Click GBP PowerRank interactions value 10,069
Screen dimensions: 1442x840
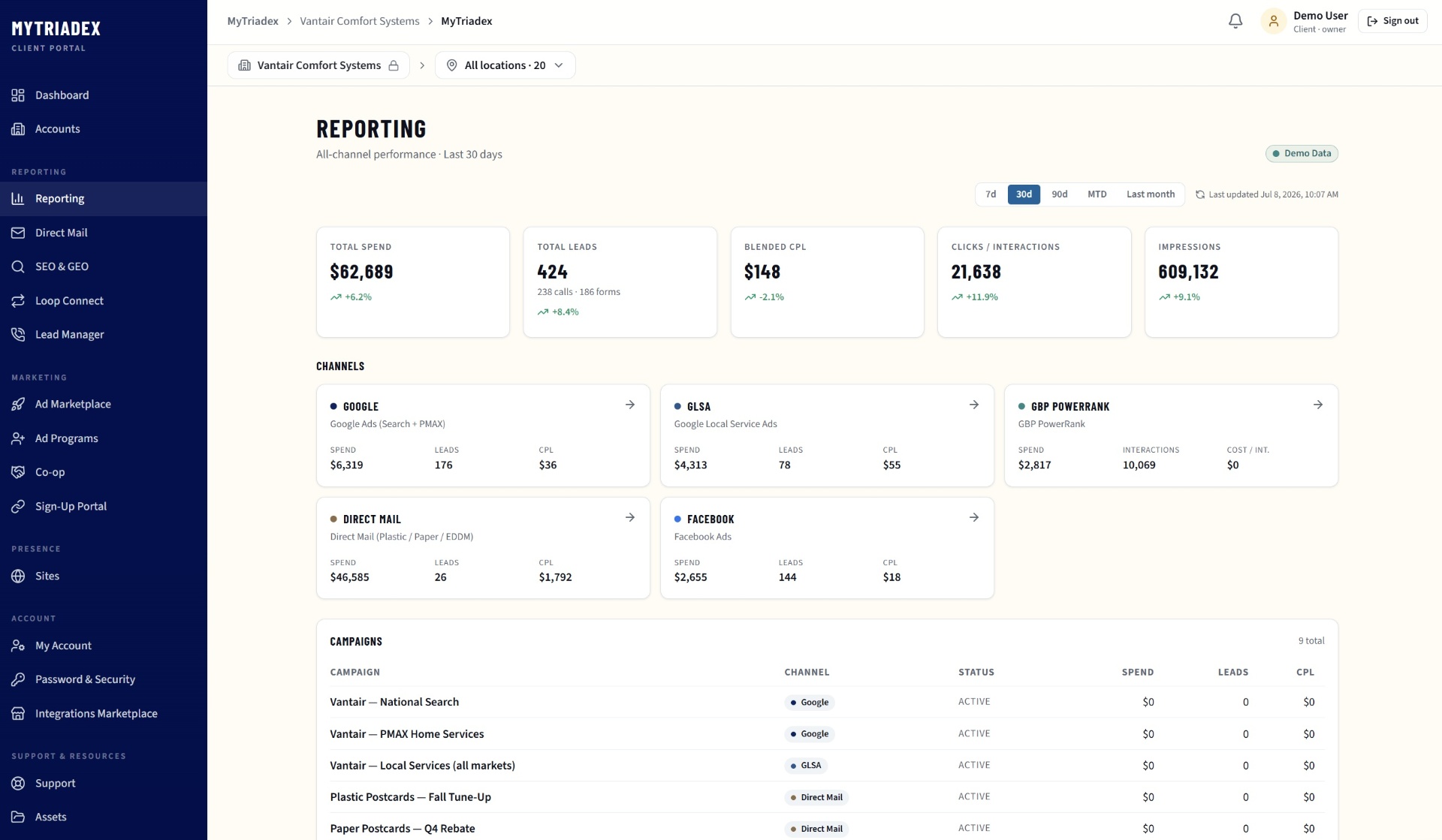(1139, 465)
